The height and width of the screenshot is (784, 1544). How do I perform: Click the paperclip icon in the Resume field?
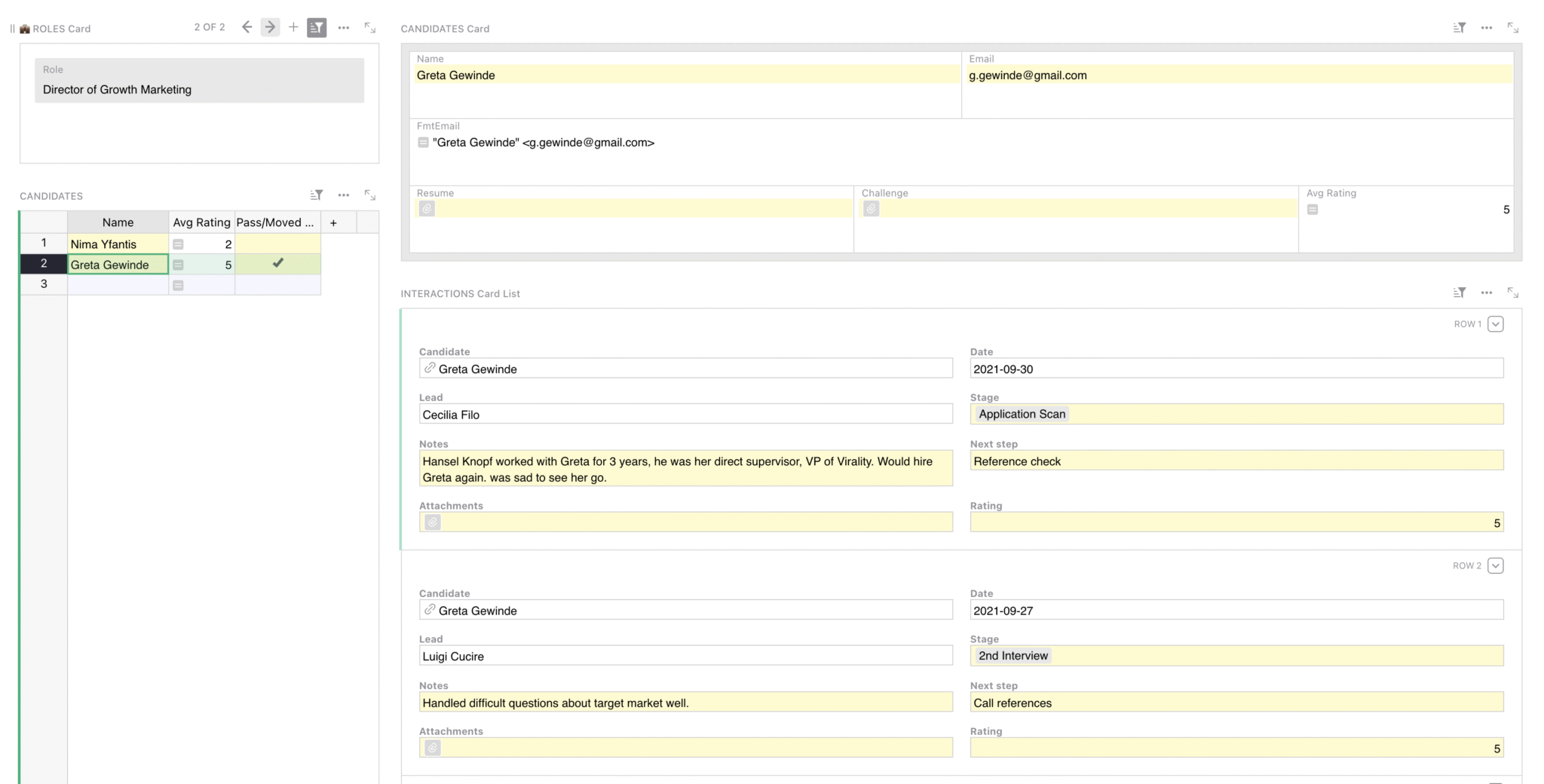(x=427, y=209)
